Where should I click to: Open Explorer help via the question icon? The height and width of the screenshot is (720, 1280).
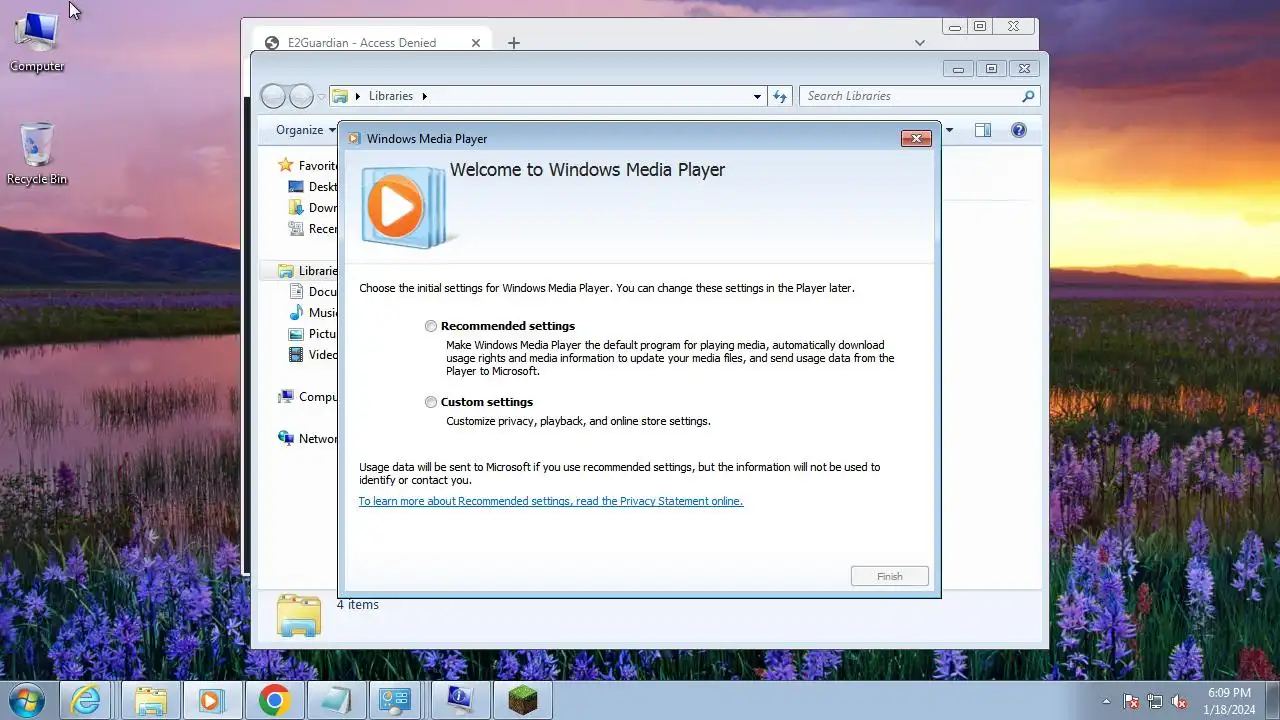coord(1018,130)
